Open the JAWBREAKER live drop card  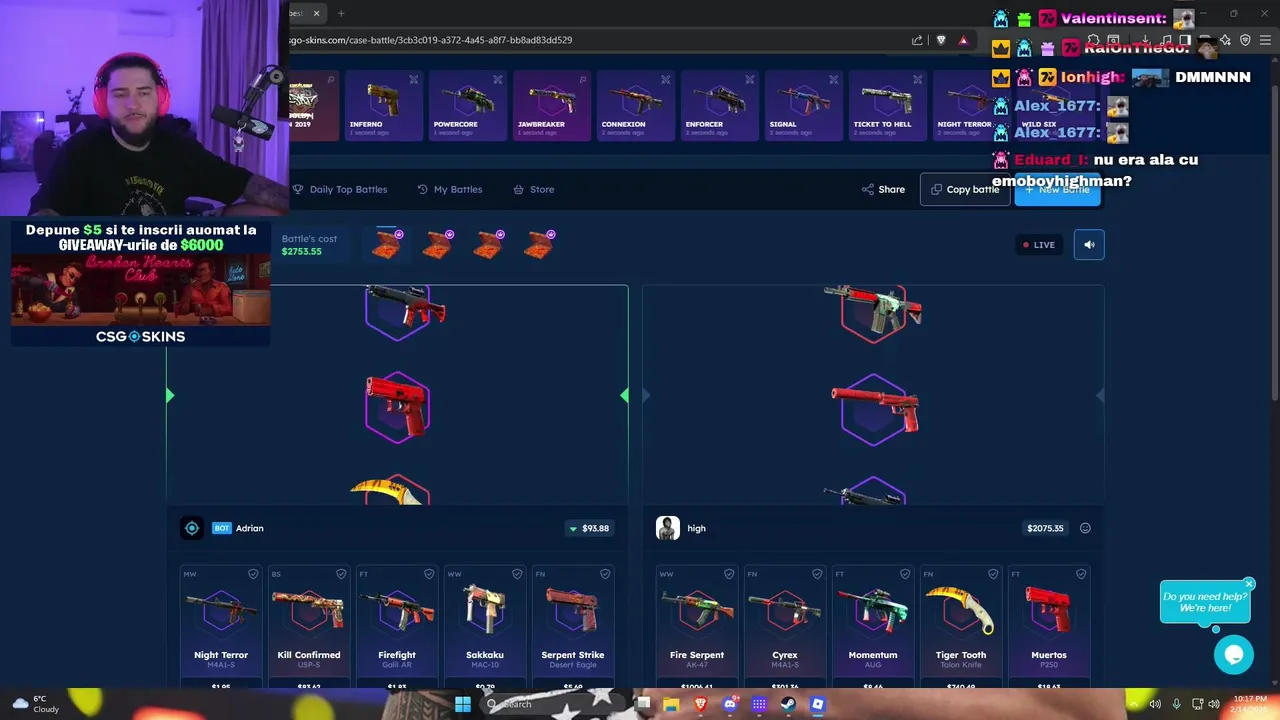551,106
